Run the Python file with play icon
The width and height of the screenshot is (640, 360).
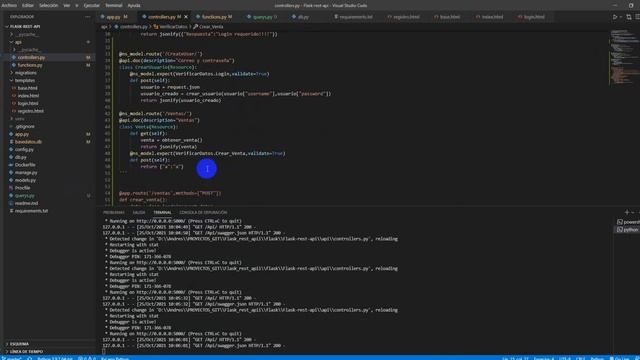point(615,17)
